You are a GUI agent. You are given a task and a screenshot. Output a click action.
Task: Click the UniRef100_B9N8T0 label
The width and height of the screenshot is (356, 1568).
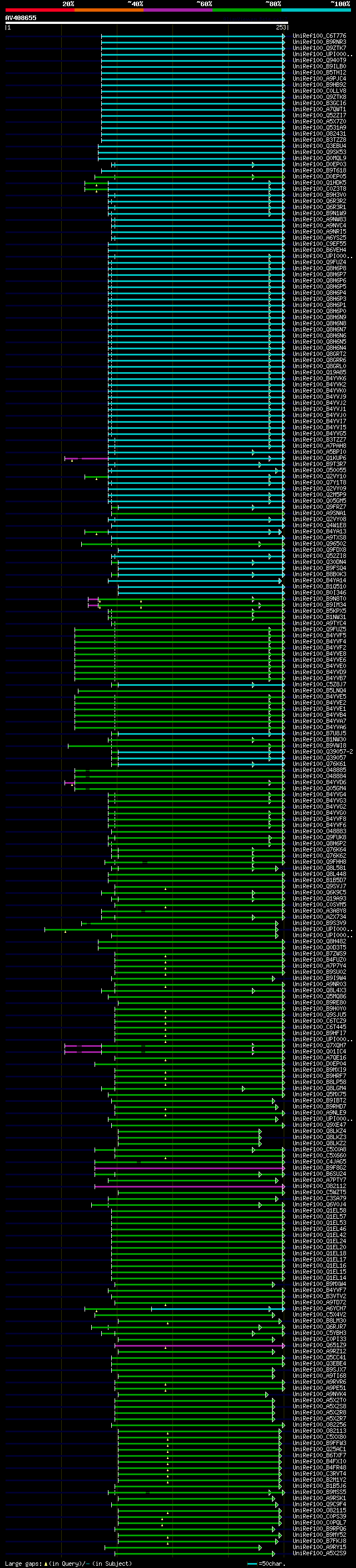tap(319, 598)
